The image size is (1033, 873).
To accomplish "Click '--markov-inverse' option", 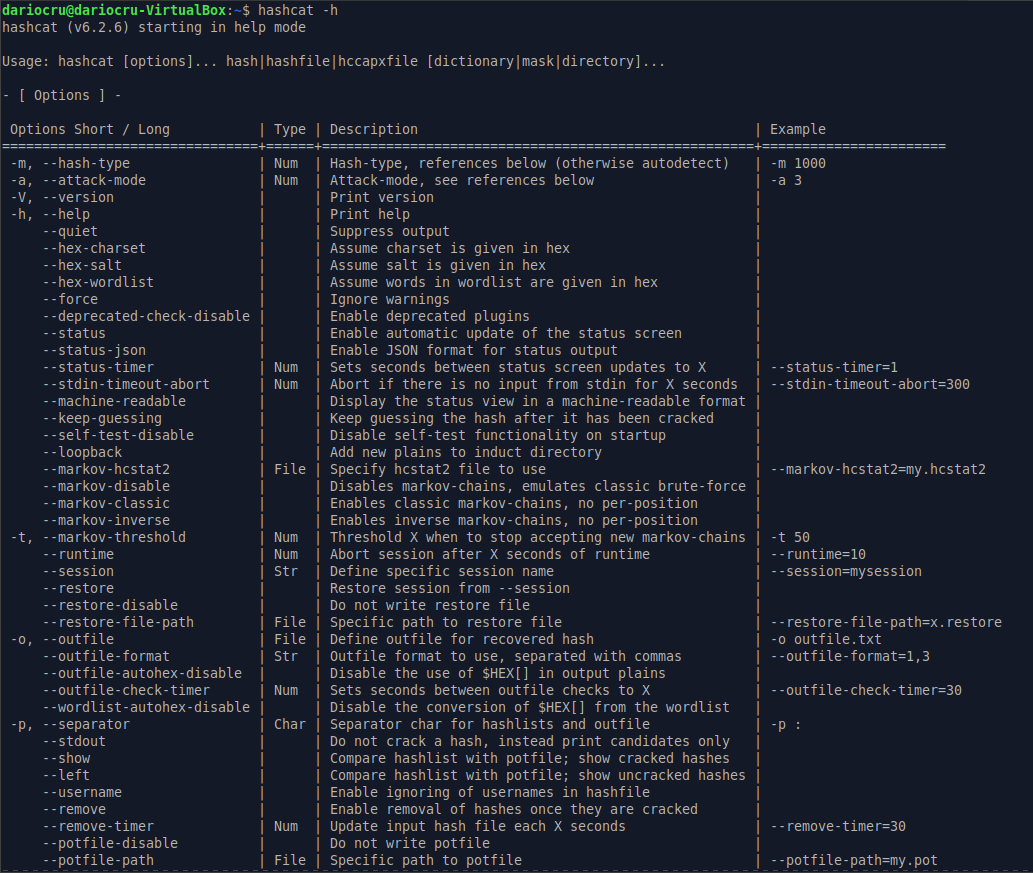I will pyautogui.click(x=105, y=521).
